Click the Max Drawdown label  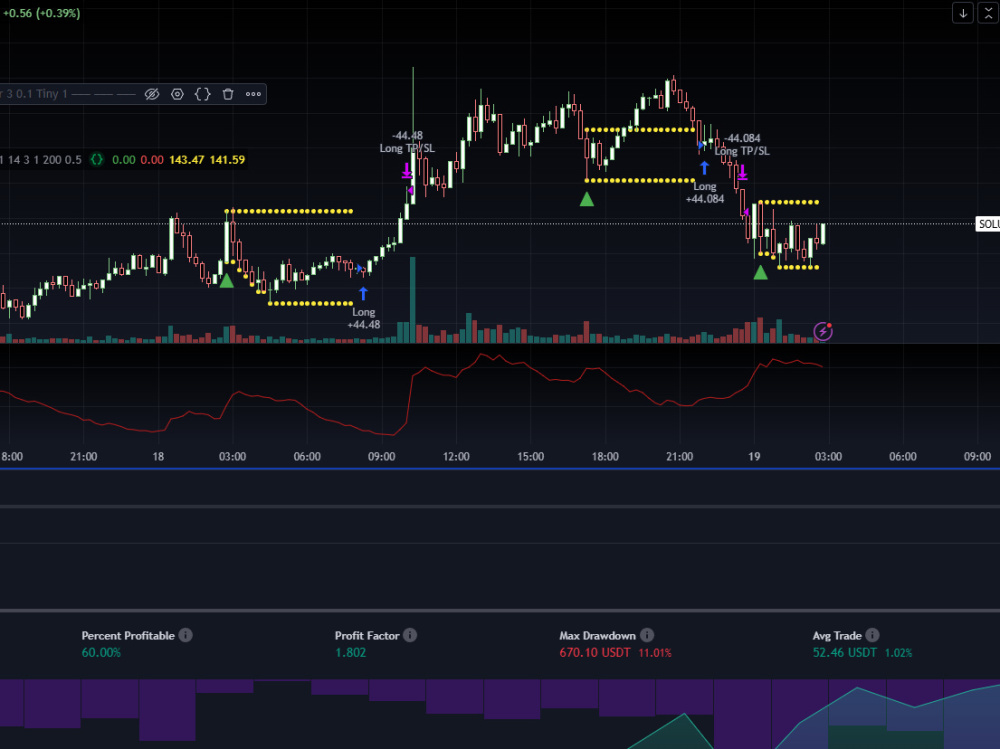click(598, 635)
